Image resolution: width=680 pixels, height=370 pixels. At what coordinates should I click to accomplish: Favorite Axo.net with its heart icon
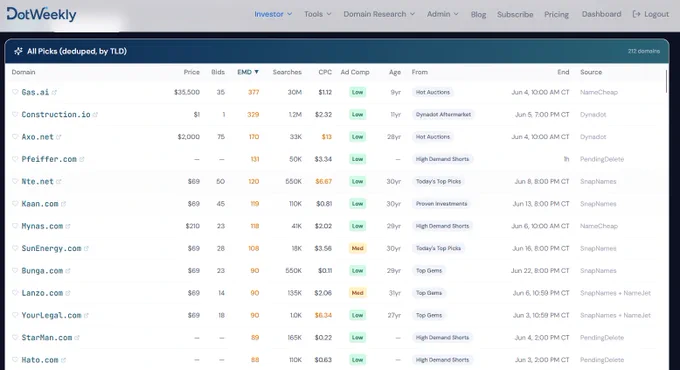click(15, 137)
